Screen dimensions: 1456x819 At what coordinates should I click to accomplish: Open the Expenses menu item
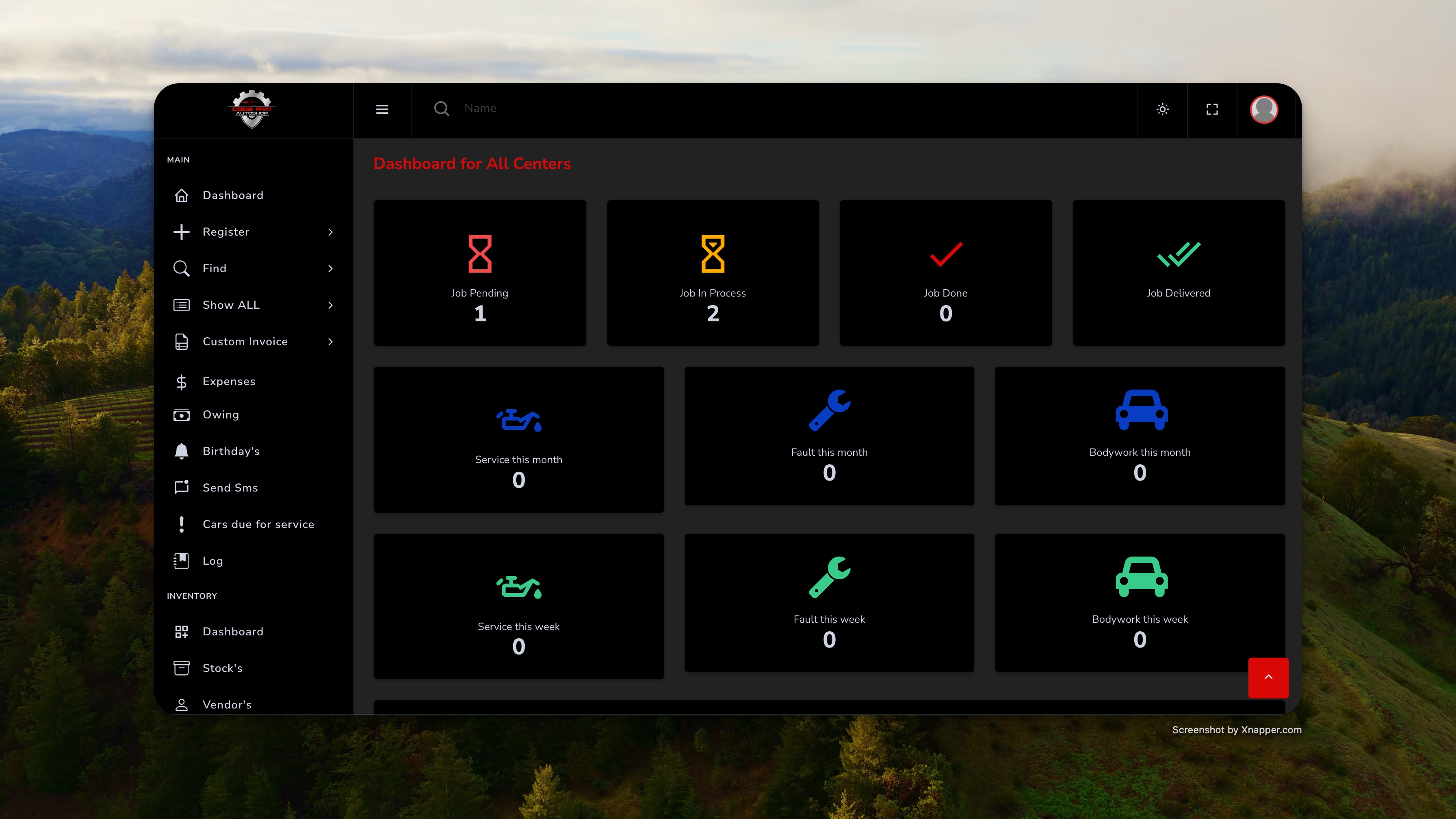click(229, 381)
